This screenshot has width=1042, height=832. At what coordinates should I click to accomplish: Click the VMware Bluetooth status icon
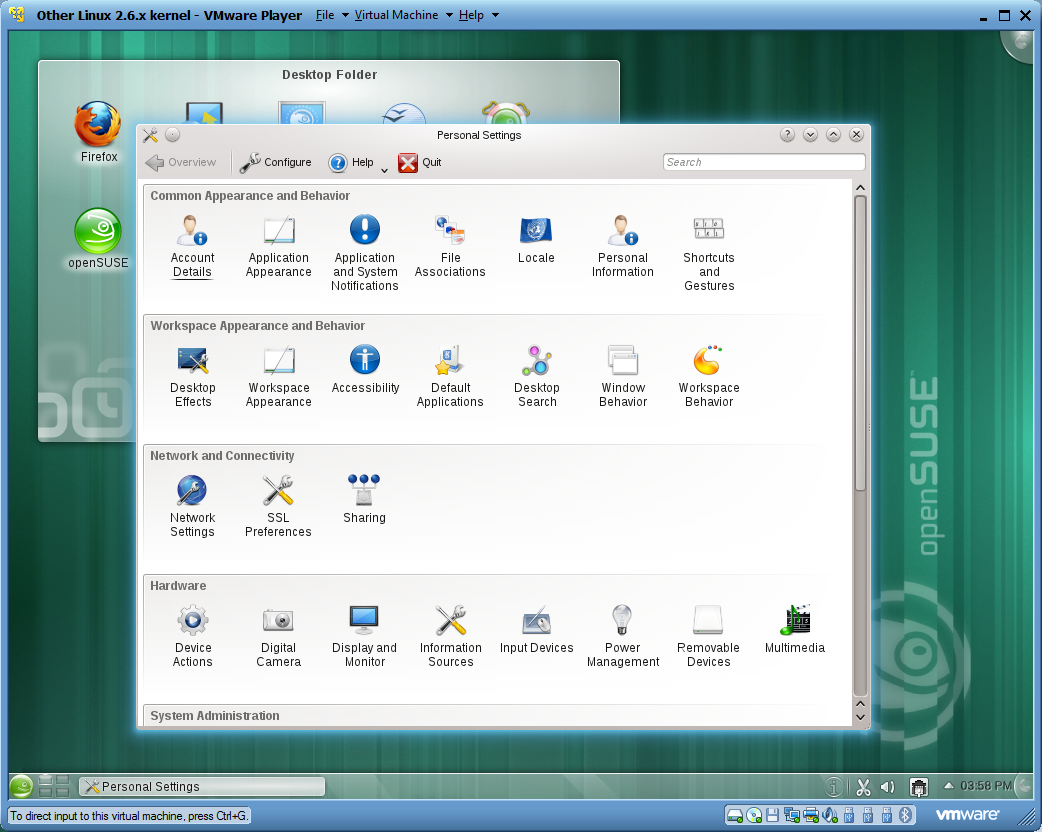pyautogui.click(x=904, y=815)
